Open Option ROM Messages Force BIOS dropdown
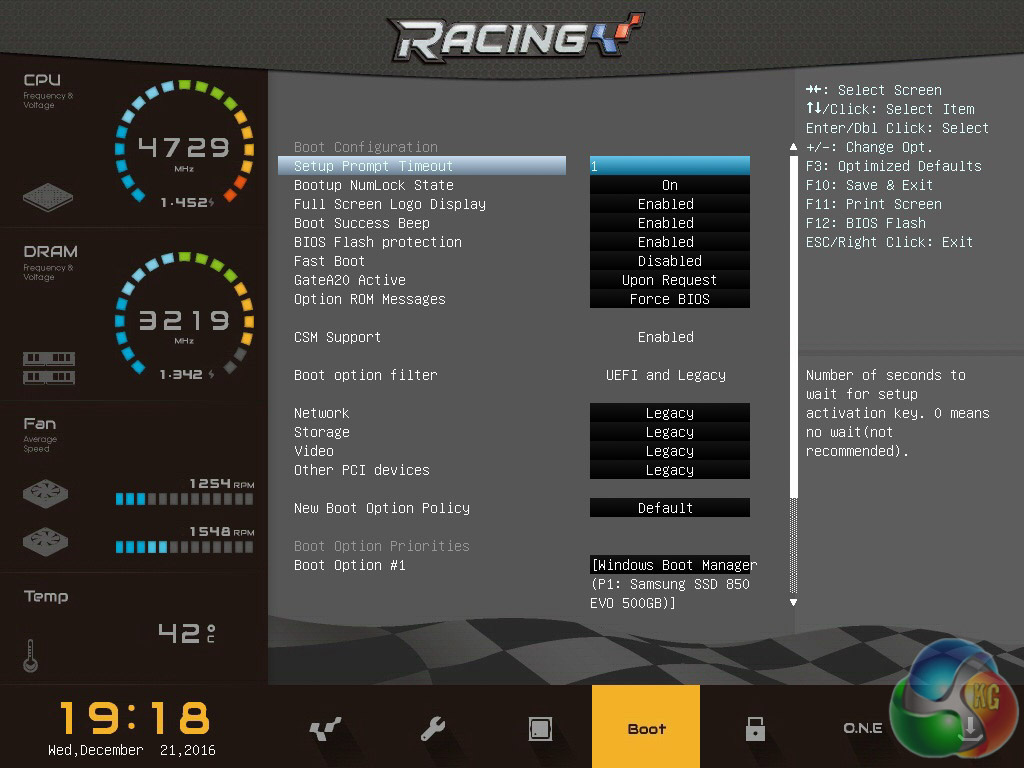The image size is (1024, 768). click(x=669, y=298)
